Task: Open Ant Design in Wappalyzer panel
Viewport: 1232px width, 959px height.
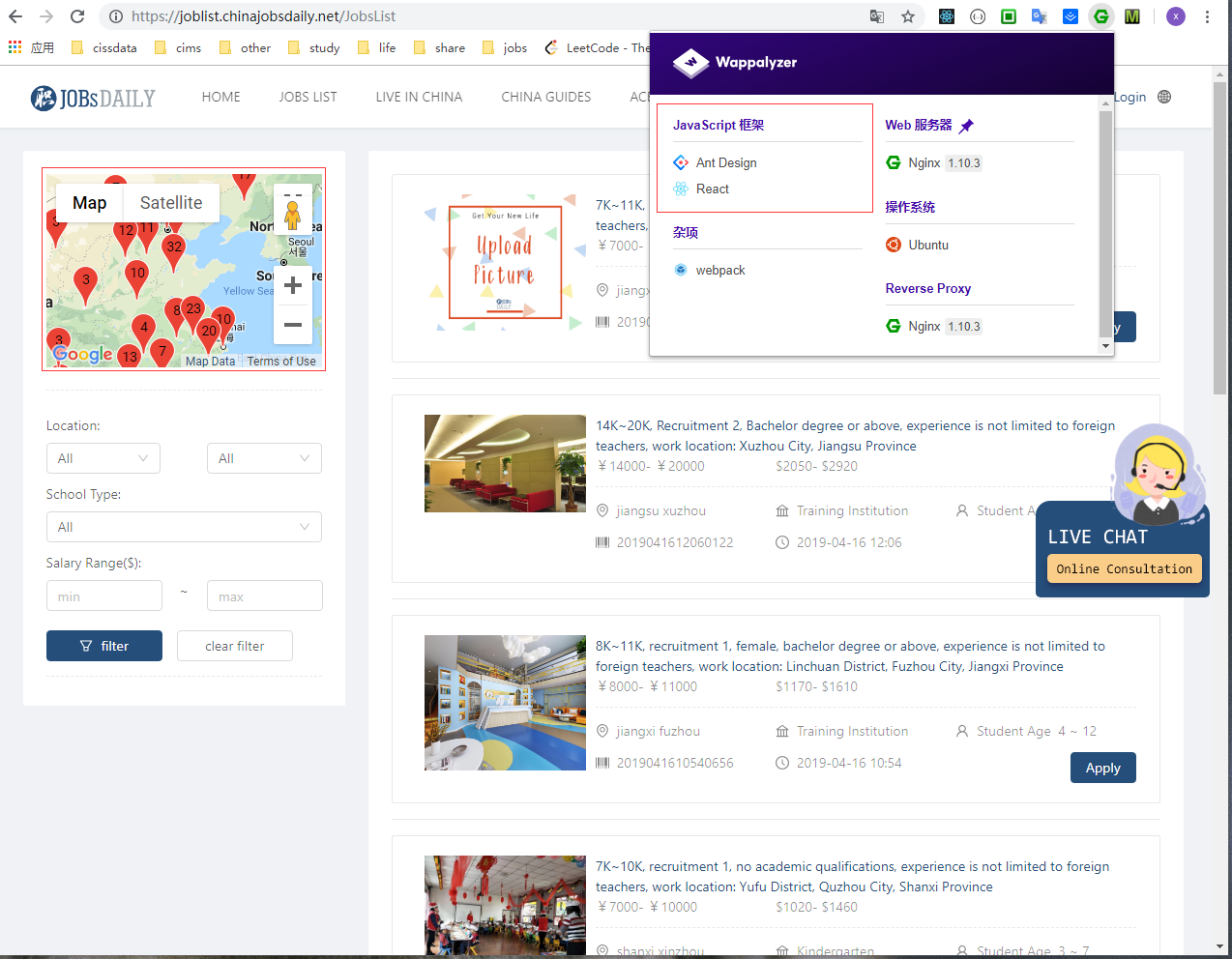Action: [716, 162]
